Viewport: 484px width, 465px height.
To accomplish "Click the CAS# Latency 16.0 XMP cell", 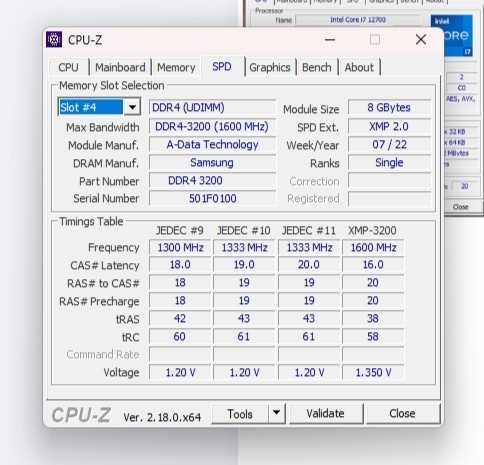I will (373, 265).
